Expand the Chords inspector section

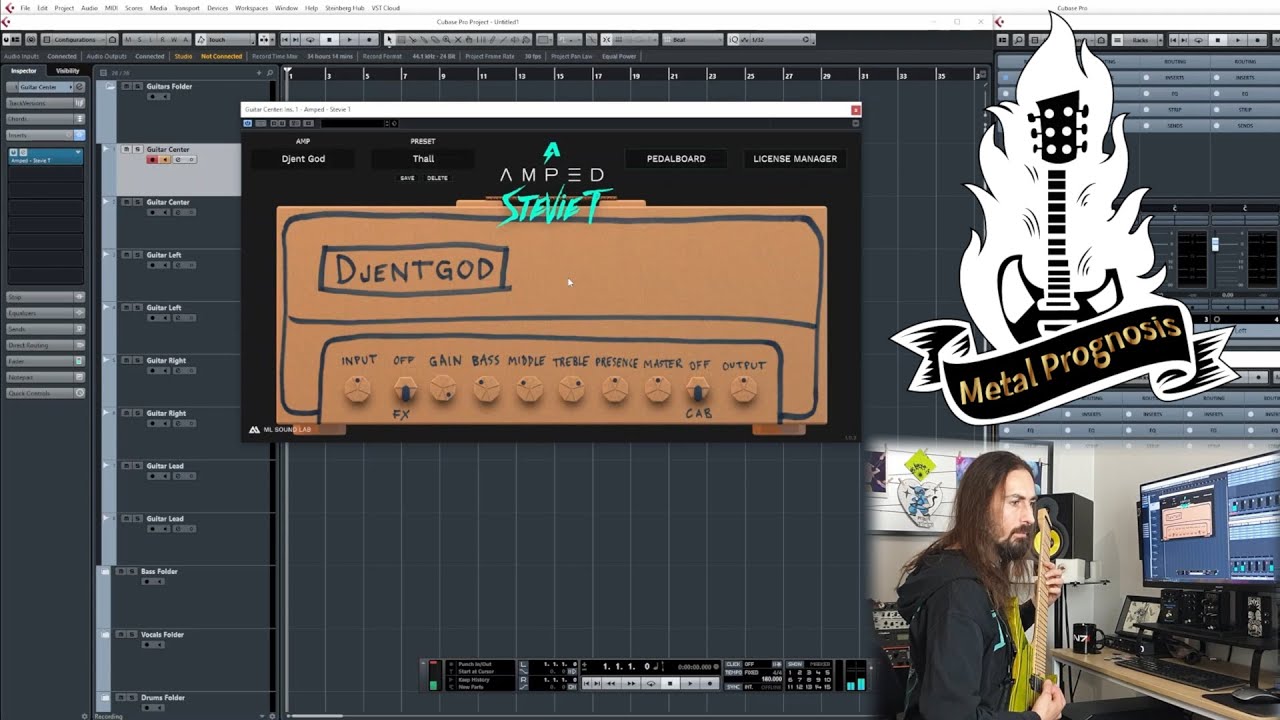tap(46, 119)
